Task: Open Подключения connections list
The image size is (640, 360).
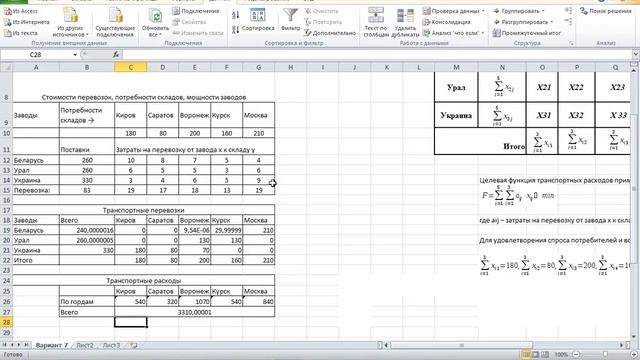Action: coord(195,11)
